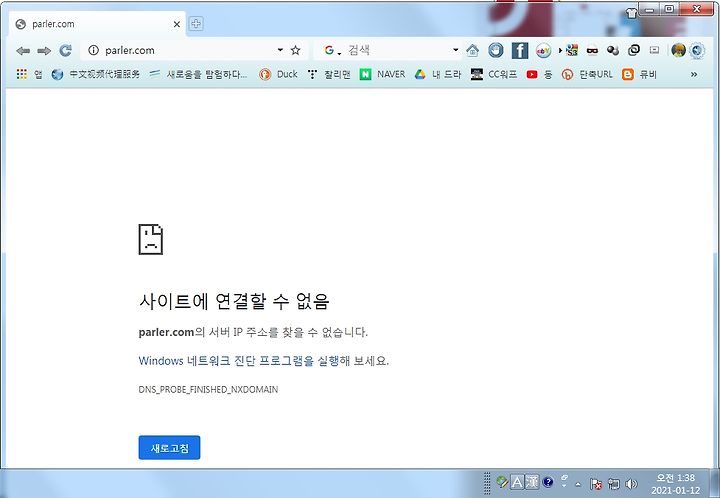This screenshot has height=498, width=720.
Task: Toggle the 漢 Hanja conversion in taskbar
Action: click(531, 483)
